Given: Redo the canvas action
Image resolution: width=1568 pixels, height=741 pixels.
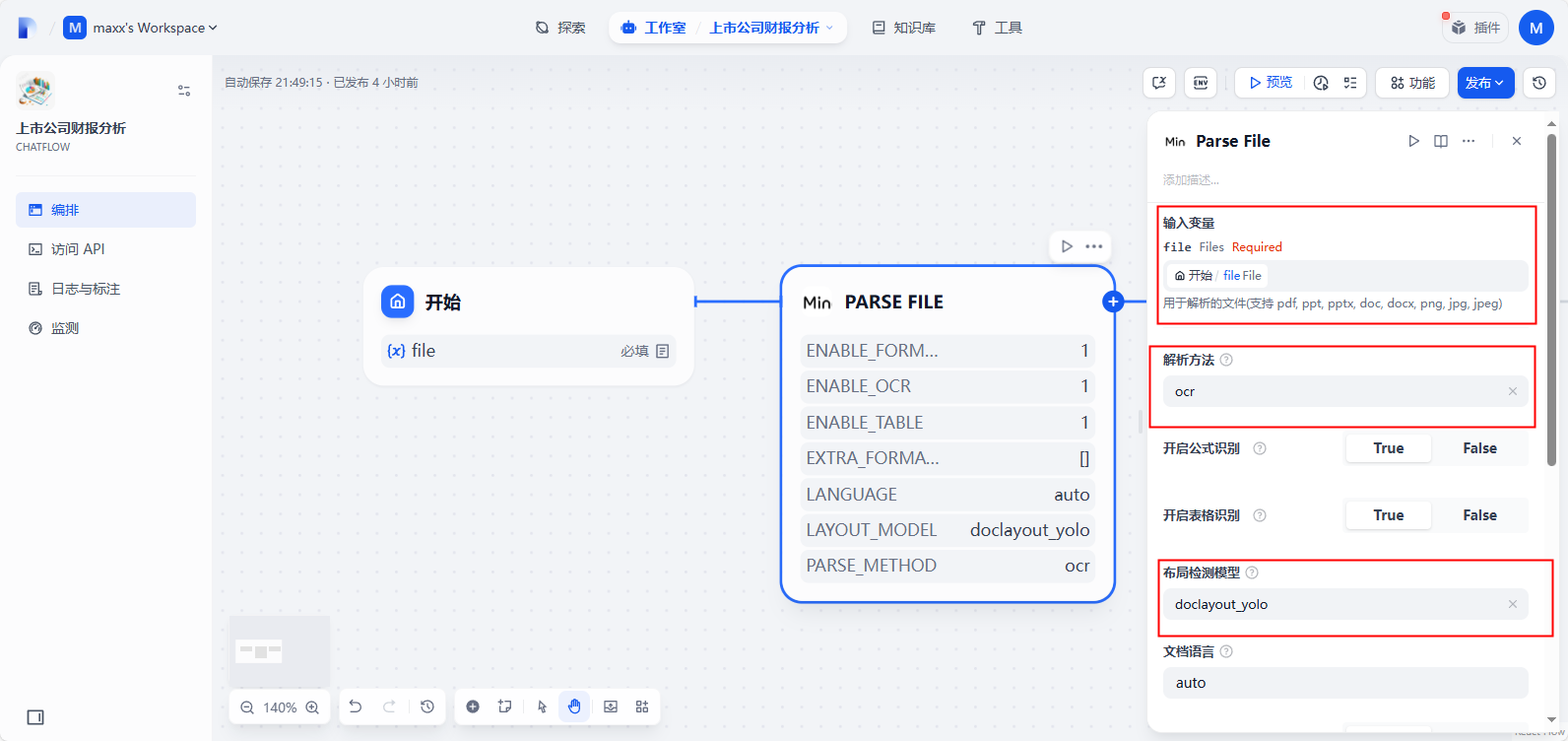Looking at the screenshot, I should point(389,707).
